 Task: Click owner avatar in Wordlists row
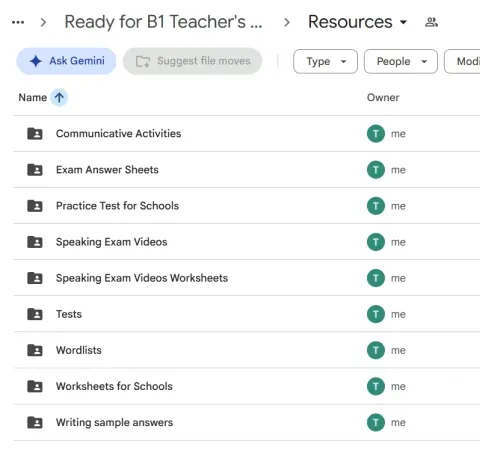coord(376,350)
